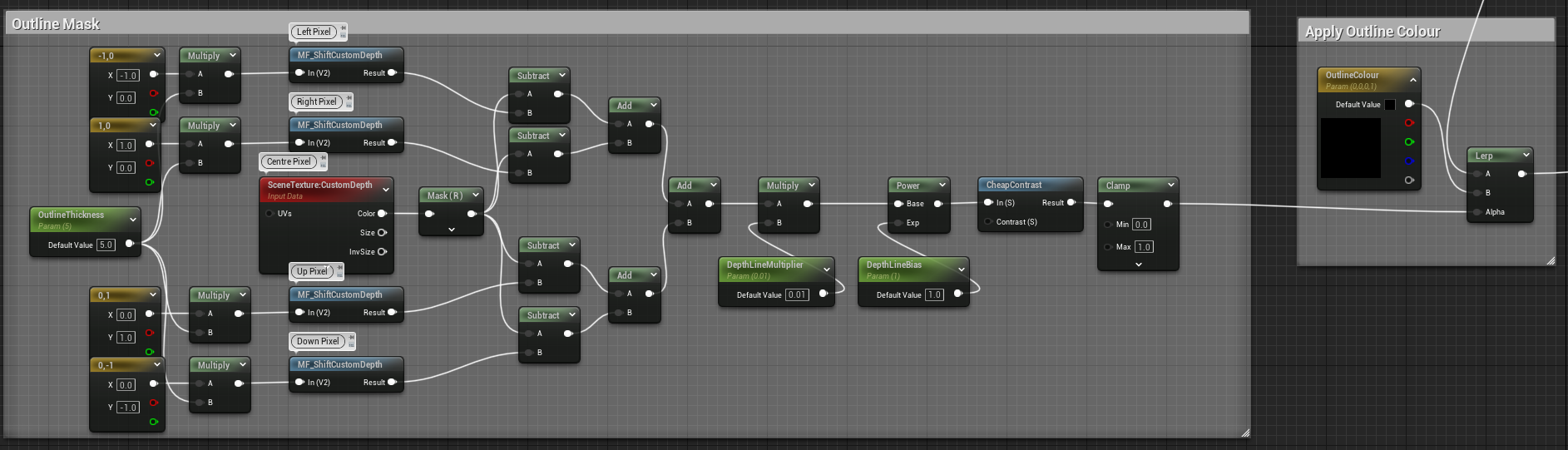Click the output pin of the Lerp node
The width and height of the screenshot is (1568, 450).
point(1522,174)
